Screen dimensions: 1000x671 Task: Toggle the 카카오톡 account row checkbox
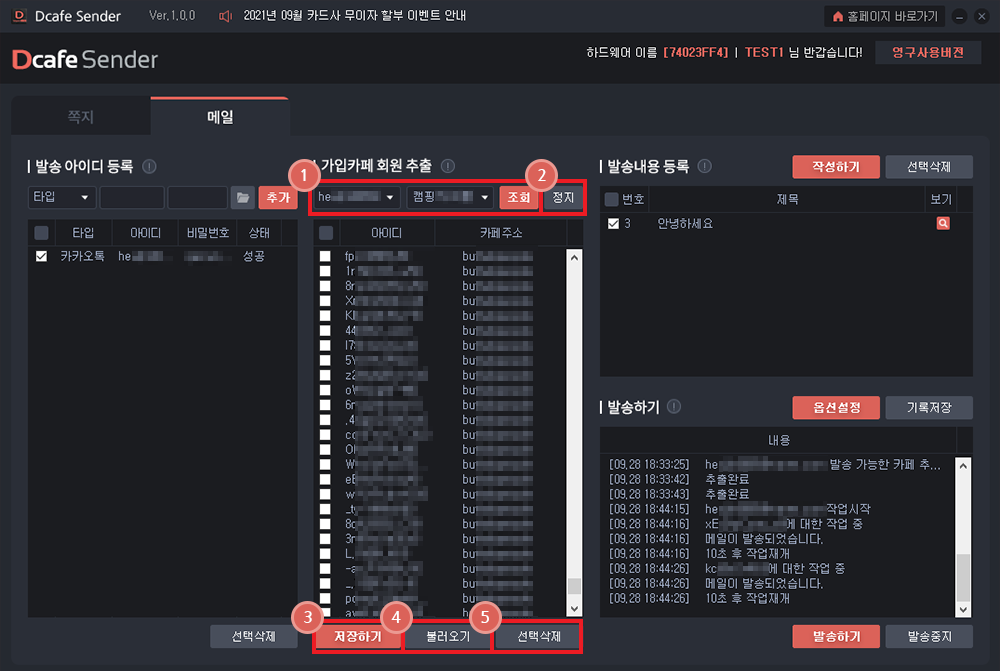41,256
